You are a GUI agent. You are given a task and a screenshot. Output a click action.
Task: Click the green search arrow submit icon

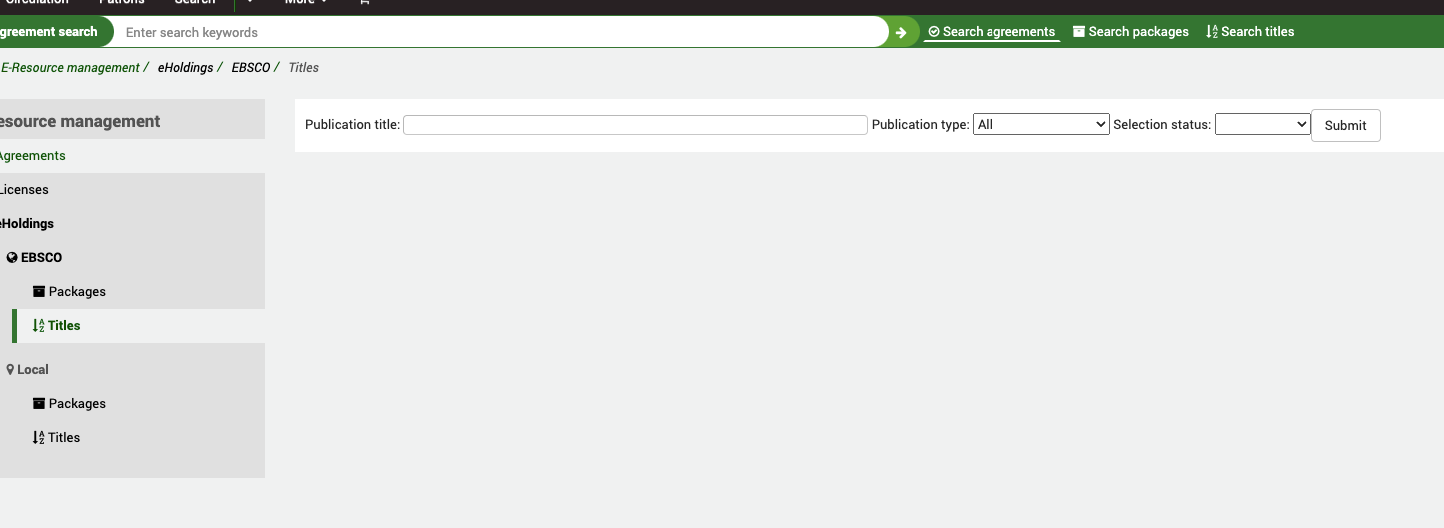click(901, 32)
